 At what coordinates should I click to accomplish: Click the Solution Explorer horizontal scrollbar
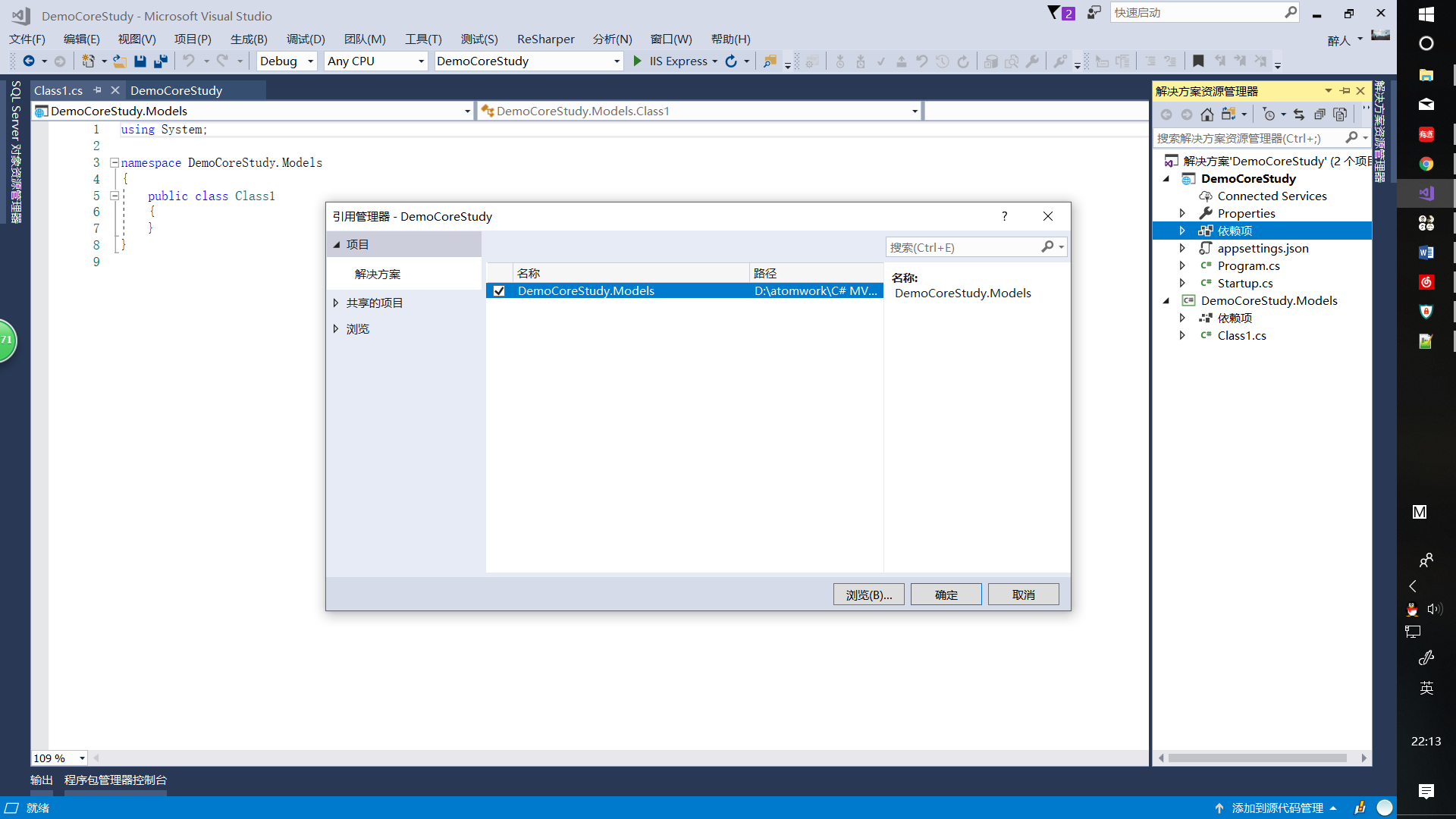point(1257,758)
